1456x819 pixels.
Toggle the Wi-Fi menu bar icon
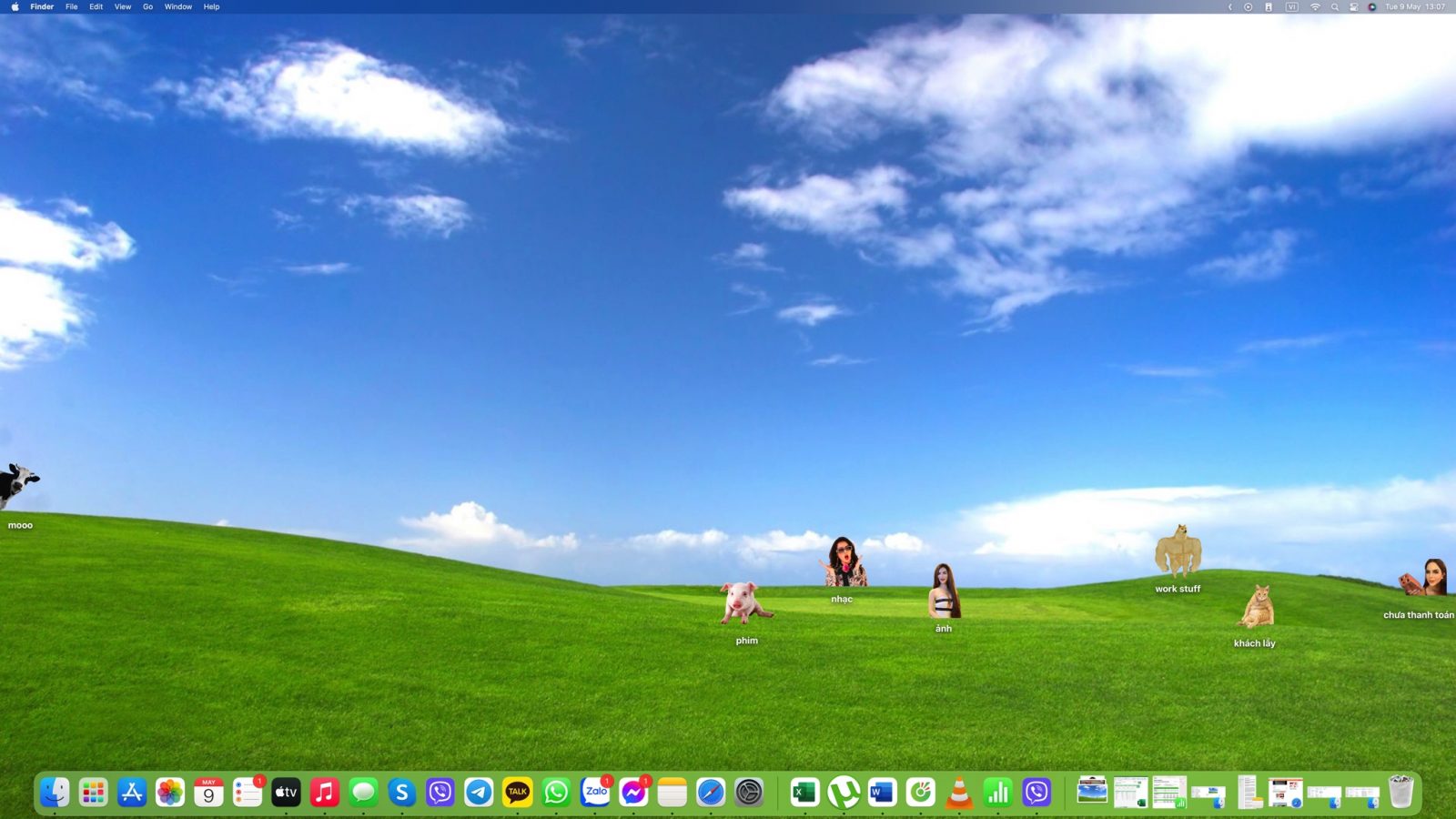1315,7
